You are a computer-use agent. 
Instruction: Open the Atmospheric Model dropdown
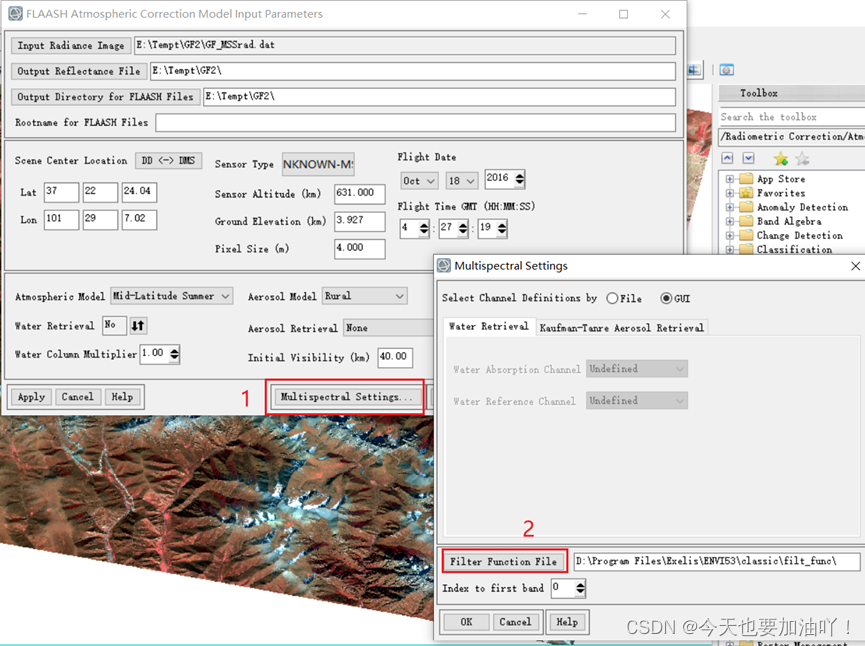click(172, 296)
